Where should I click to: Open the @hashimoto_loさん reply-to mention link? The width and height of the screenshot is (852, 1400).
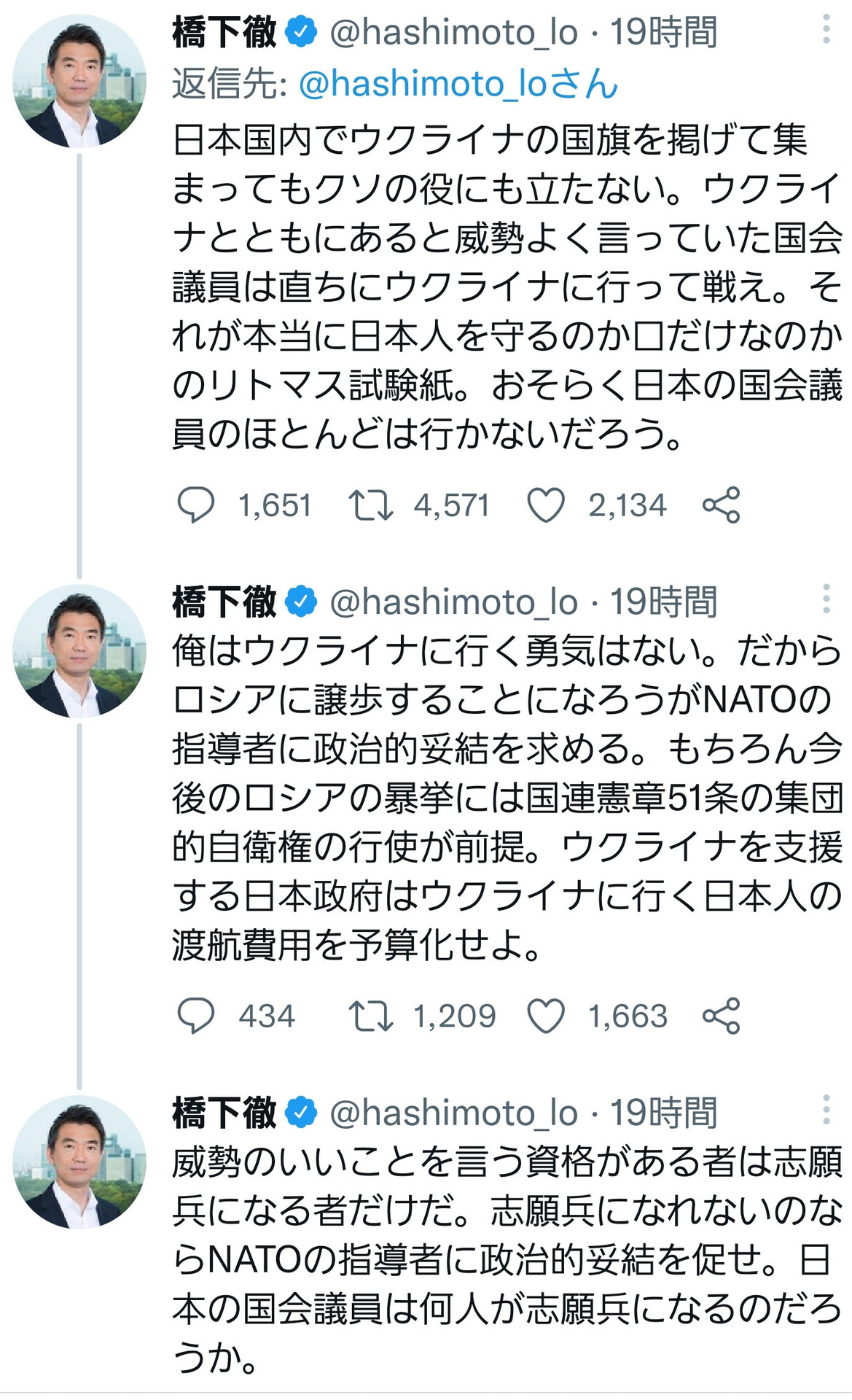pos(458,84)
